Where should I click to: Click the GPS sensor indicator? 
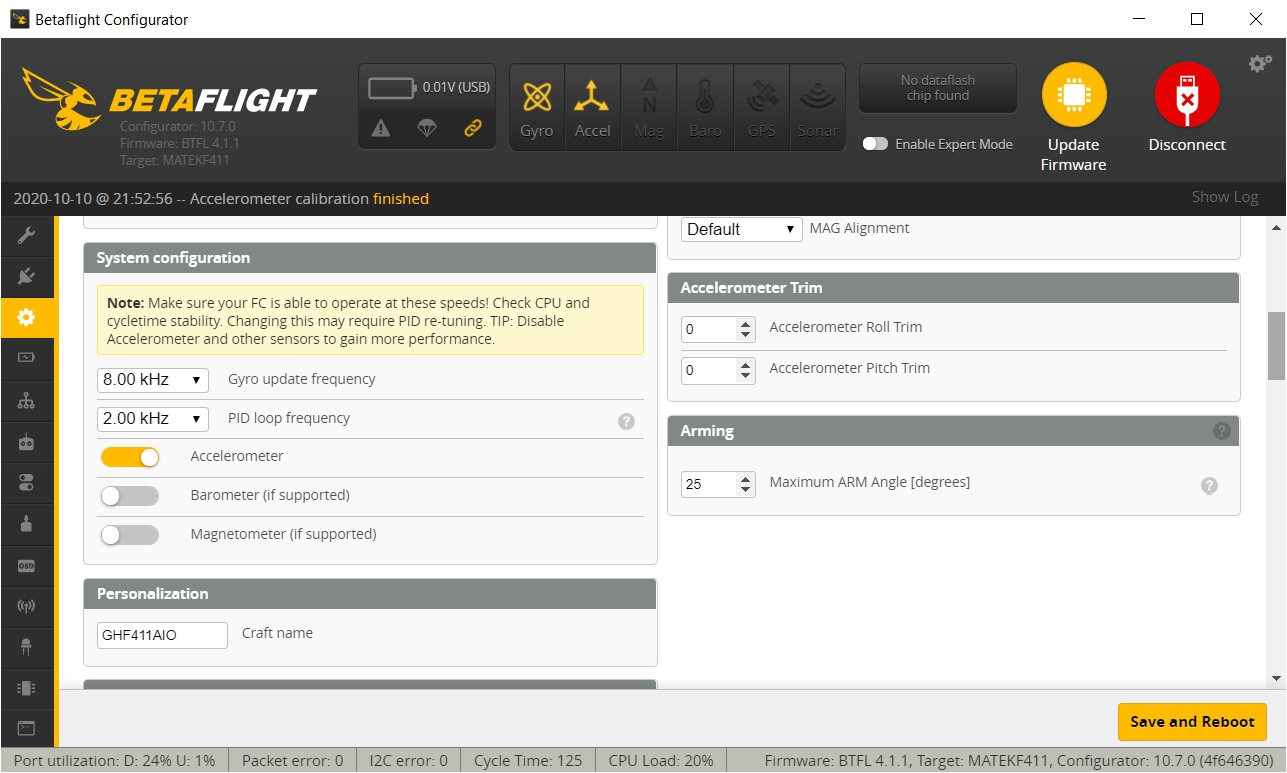pos(761,107)
